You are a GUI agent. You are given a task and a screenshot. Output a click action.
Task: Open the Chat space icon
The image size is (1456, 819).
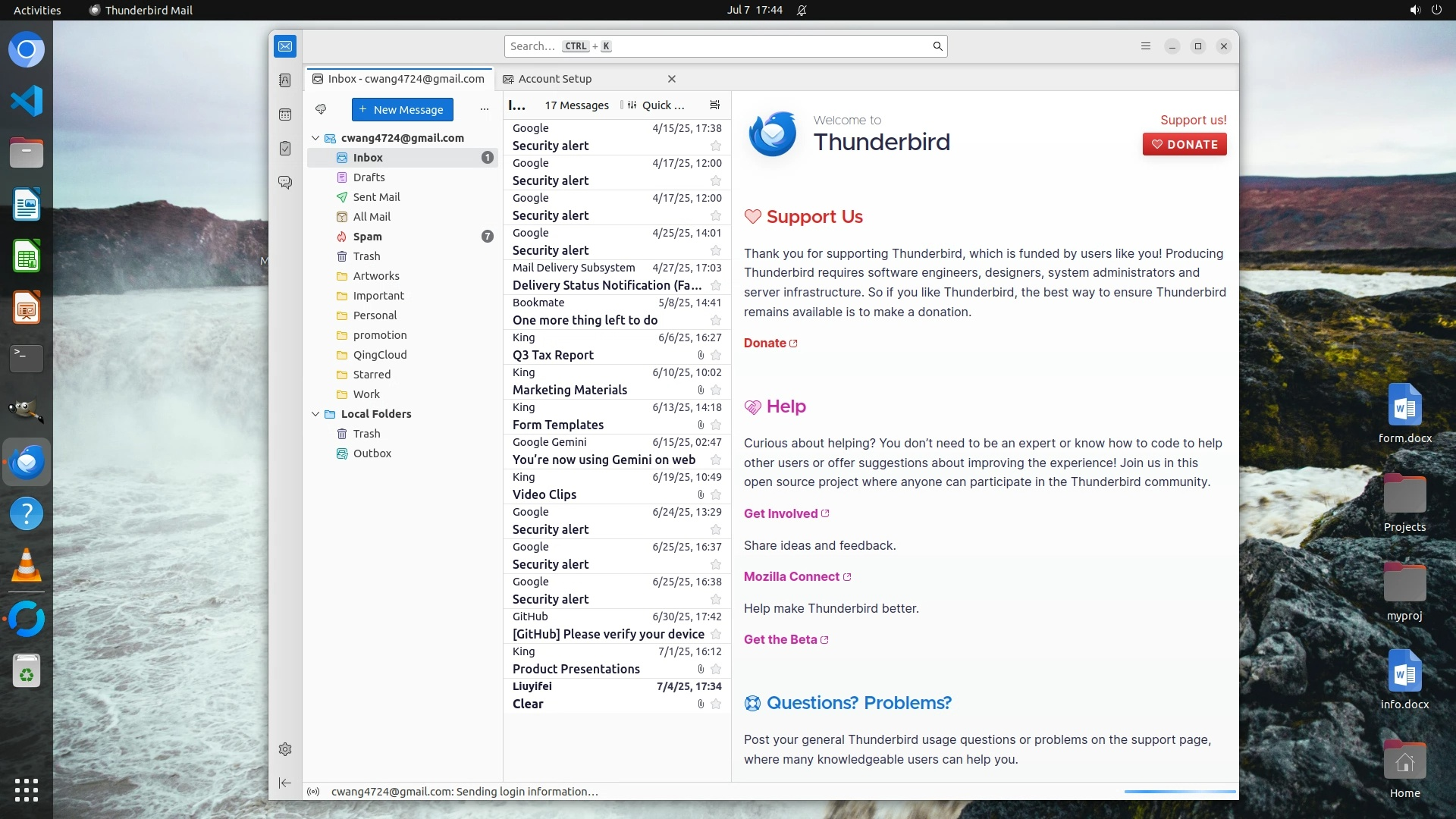(x=285, y=183)
